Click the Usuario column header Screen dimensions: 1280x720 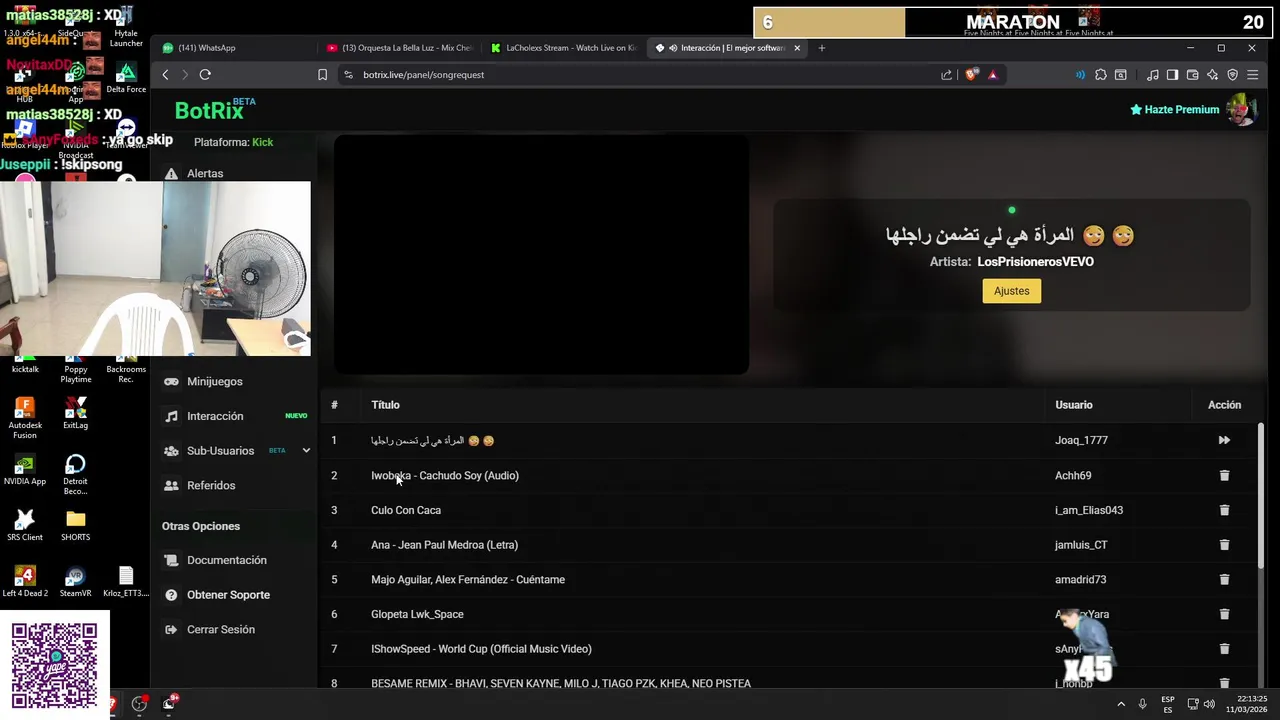tap(1074, 405)
